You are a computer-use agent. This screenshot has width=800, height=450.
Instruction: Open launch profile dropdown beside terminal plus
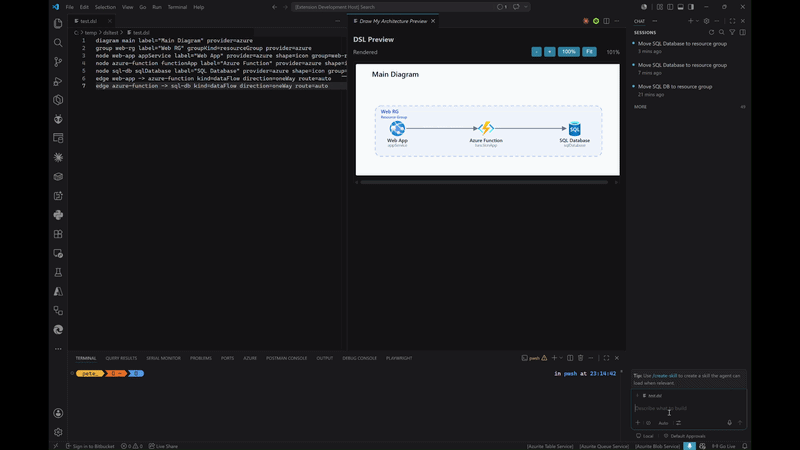(x=561, y=358)
